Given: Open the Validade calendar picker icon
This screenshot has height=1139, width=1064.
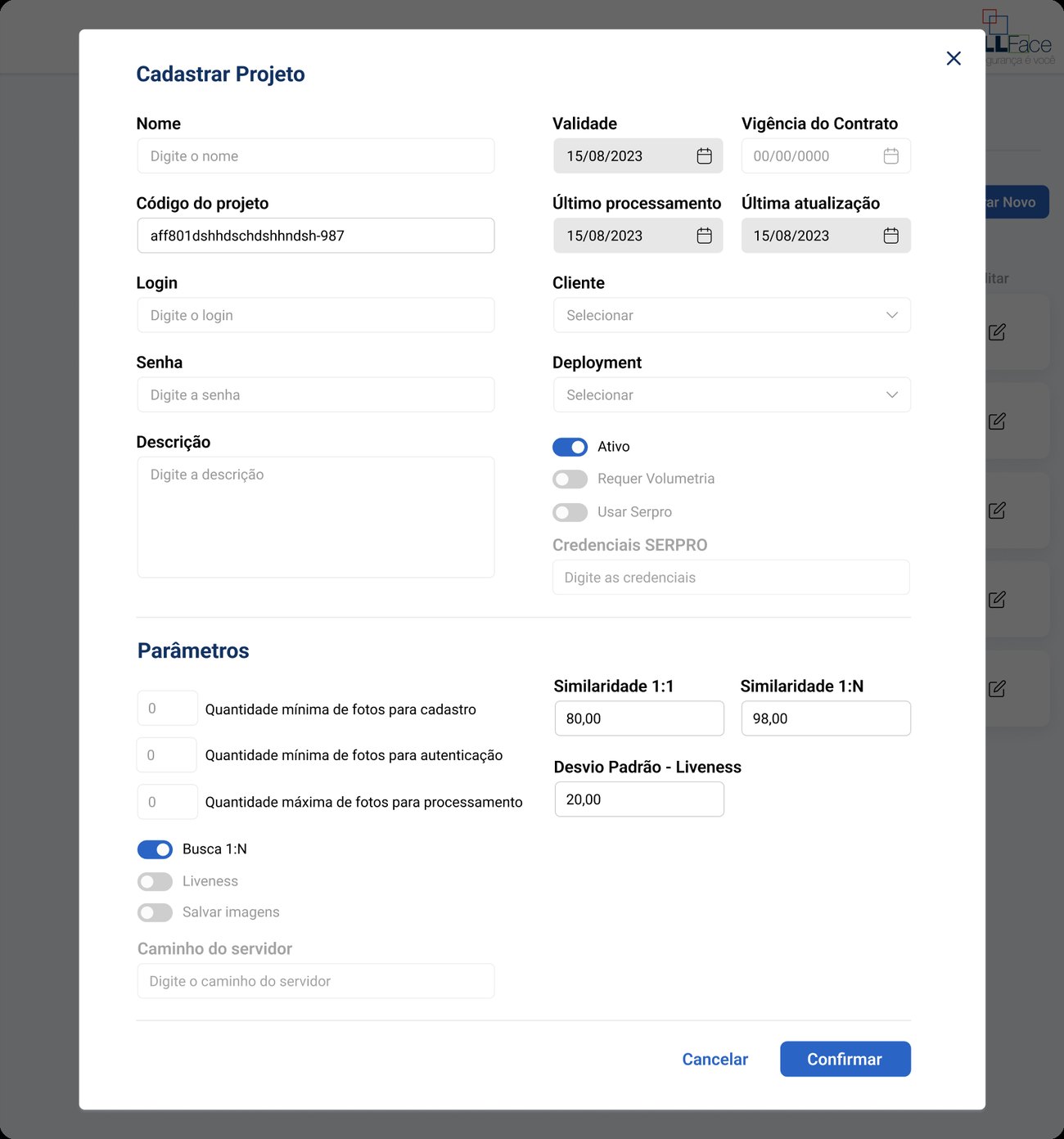Looking at the screenshot, I should click(x=704, y=156).
